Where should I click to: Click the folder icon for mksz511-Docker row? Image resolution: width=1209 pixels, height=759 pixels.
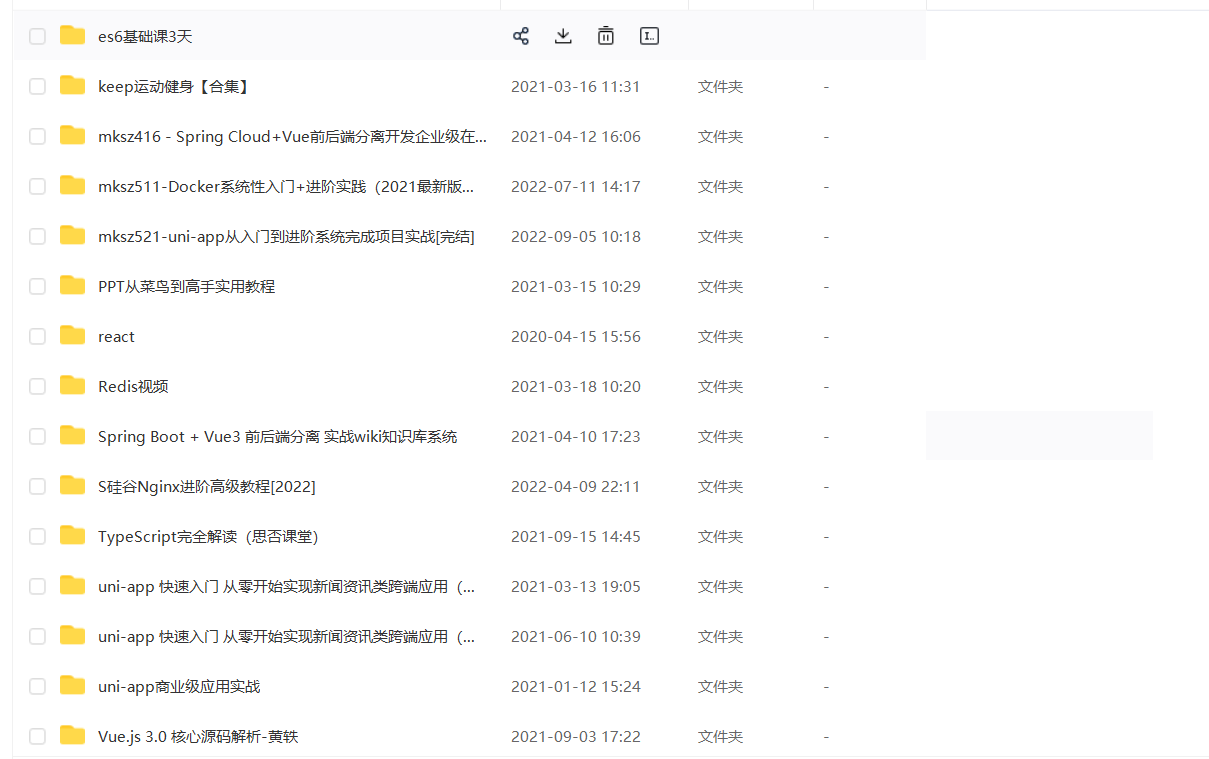point(72,186)
